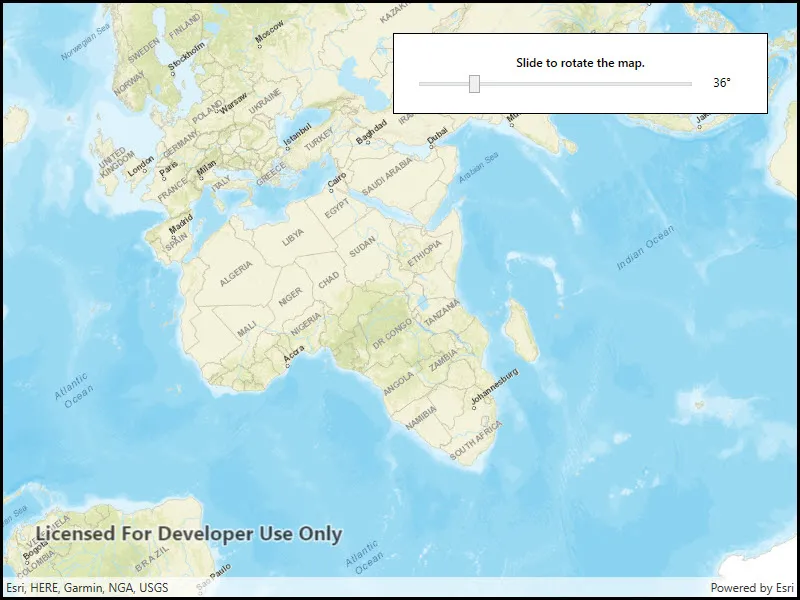Viewport: 800px width, 600px height.
Task: Click the Milan city label
Action: pos(207,169)
